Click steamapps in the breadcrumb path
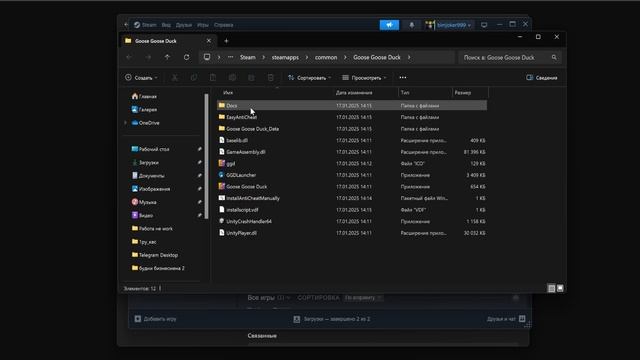The image size is (640, 360). [285, 58]
